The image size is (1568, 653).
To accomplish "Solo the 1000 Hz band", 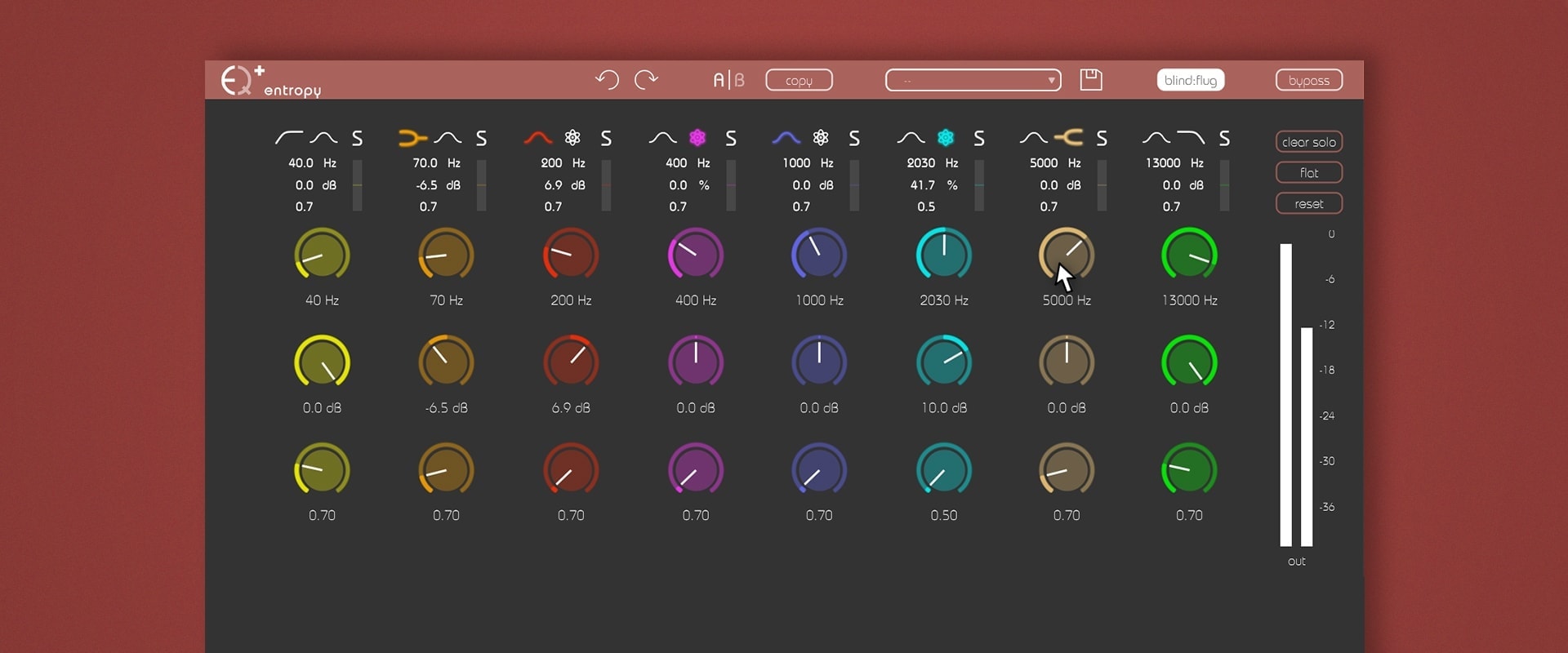I will tap(854, 139).
